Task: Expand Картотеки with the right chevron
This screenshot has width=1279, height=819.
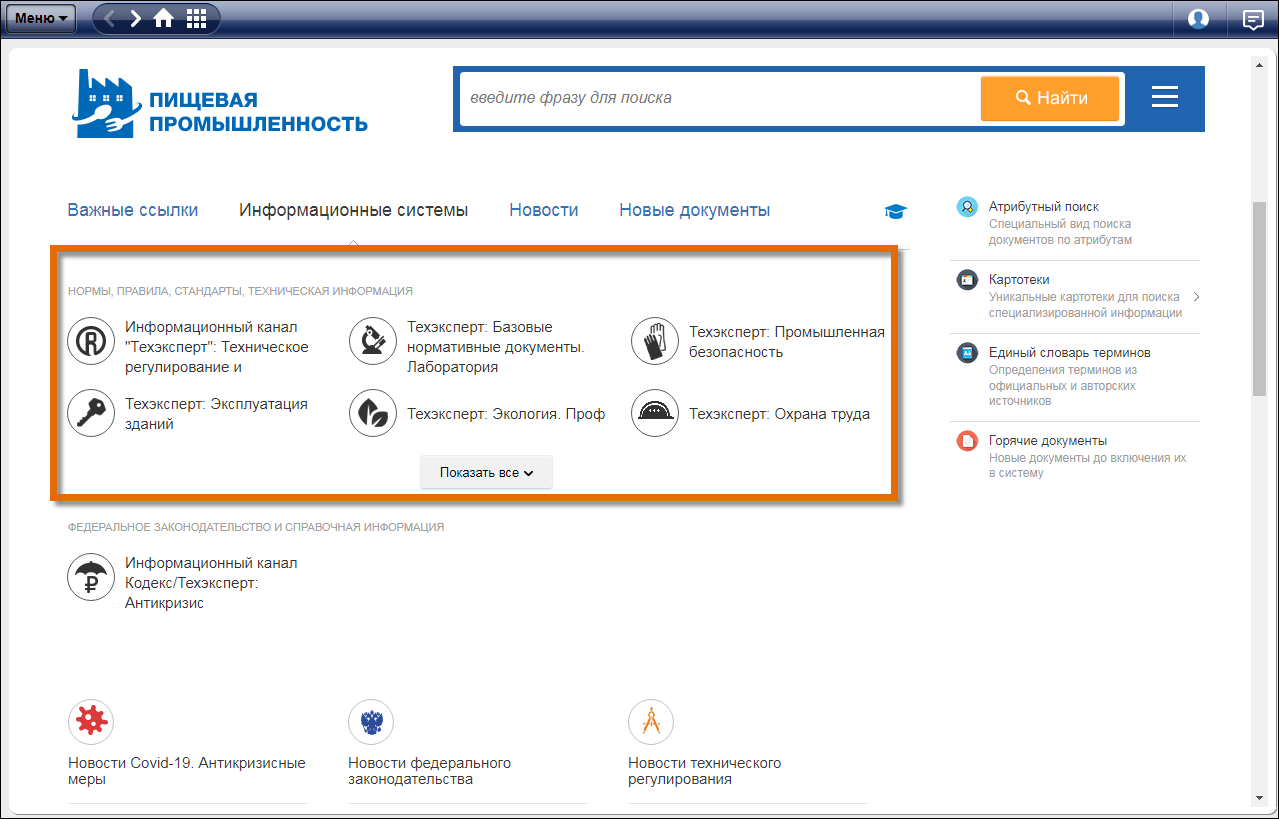Action: [x=1196, y=297]
